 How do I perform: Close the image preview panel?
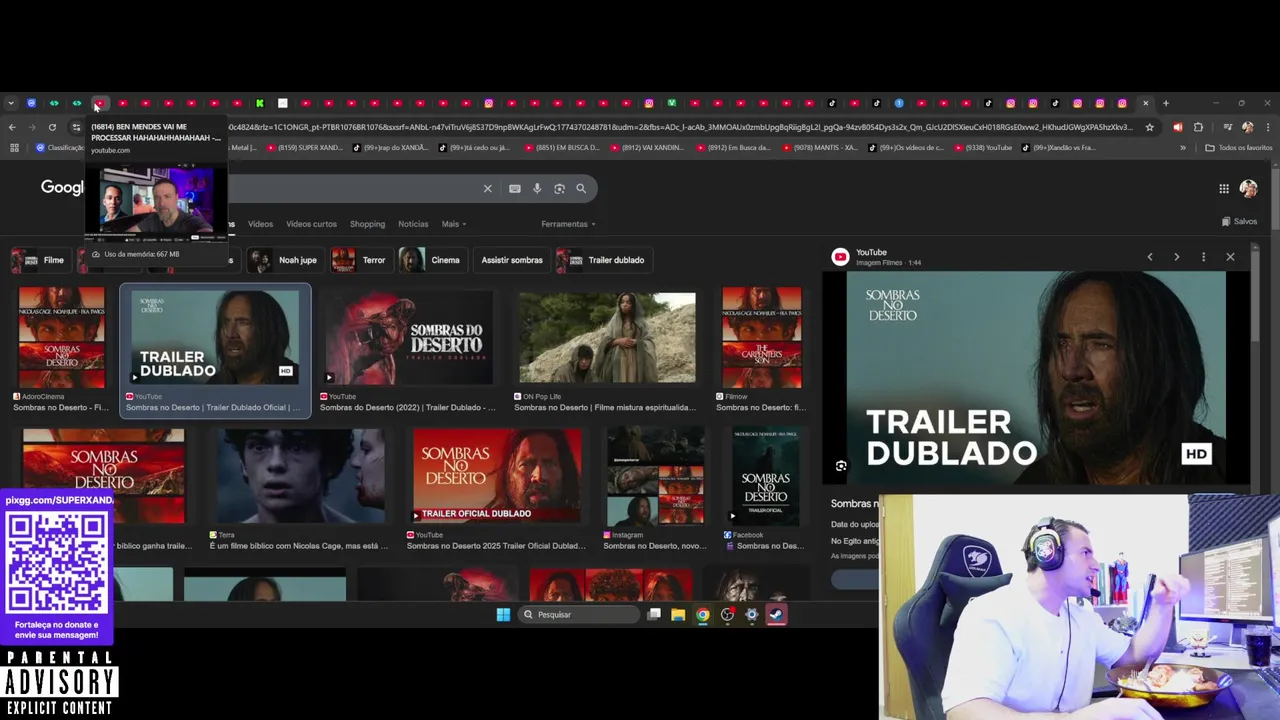click(1230, 257)
